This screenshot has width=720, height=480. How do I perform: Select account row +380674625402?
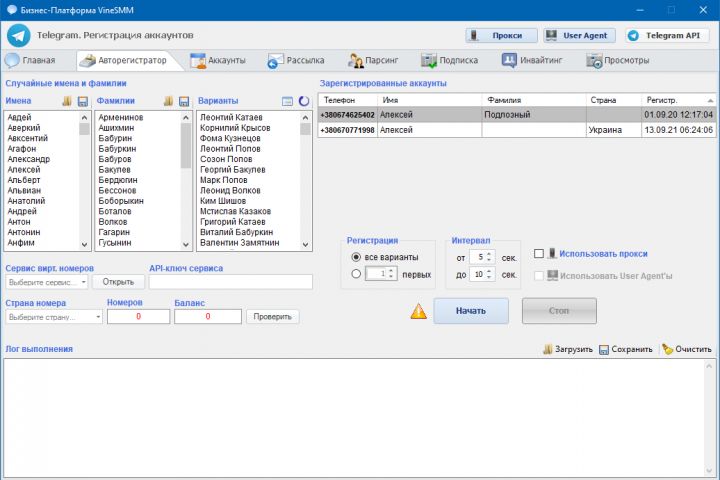pos(517,115)
